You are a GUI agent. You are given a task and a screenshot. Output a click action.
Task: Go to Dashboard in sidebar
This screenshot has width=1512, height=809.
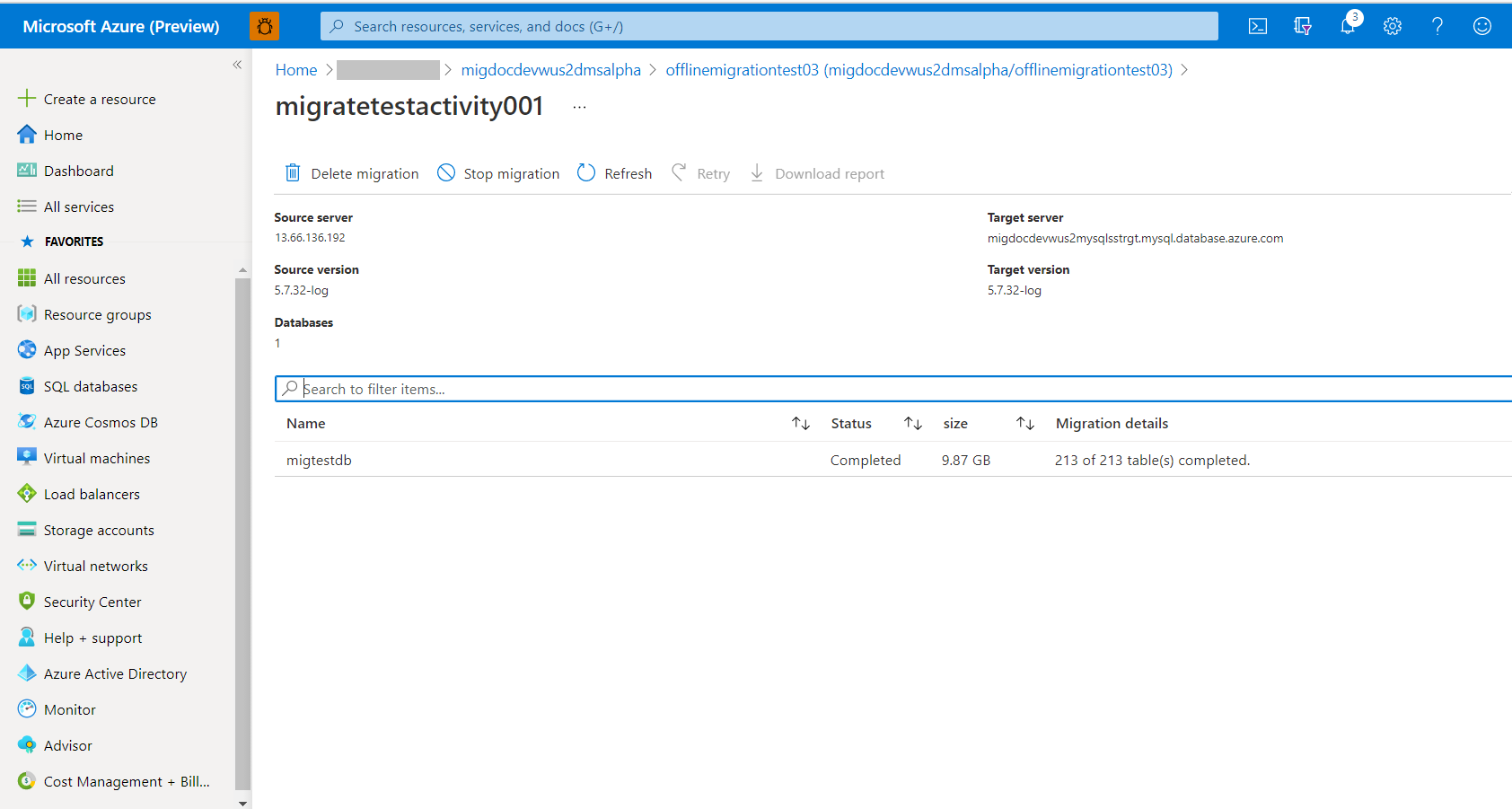pos(79,171)
